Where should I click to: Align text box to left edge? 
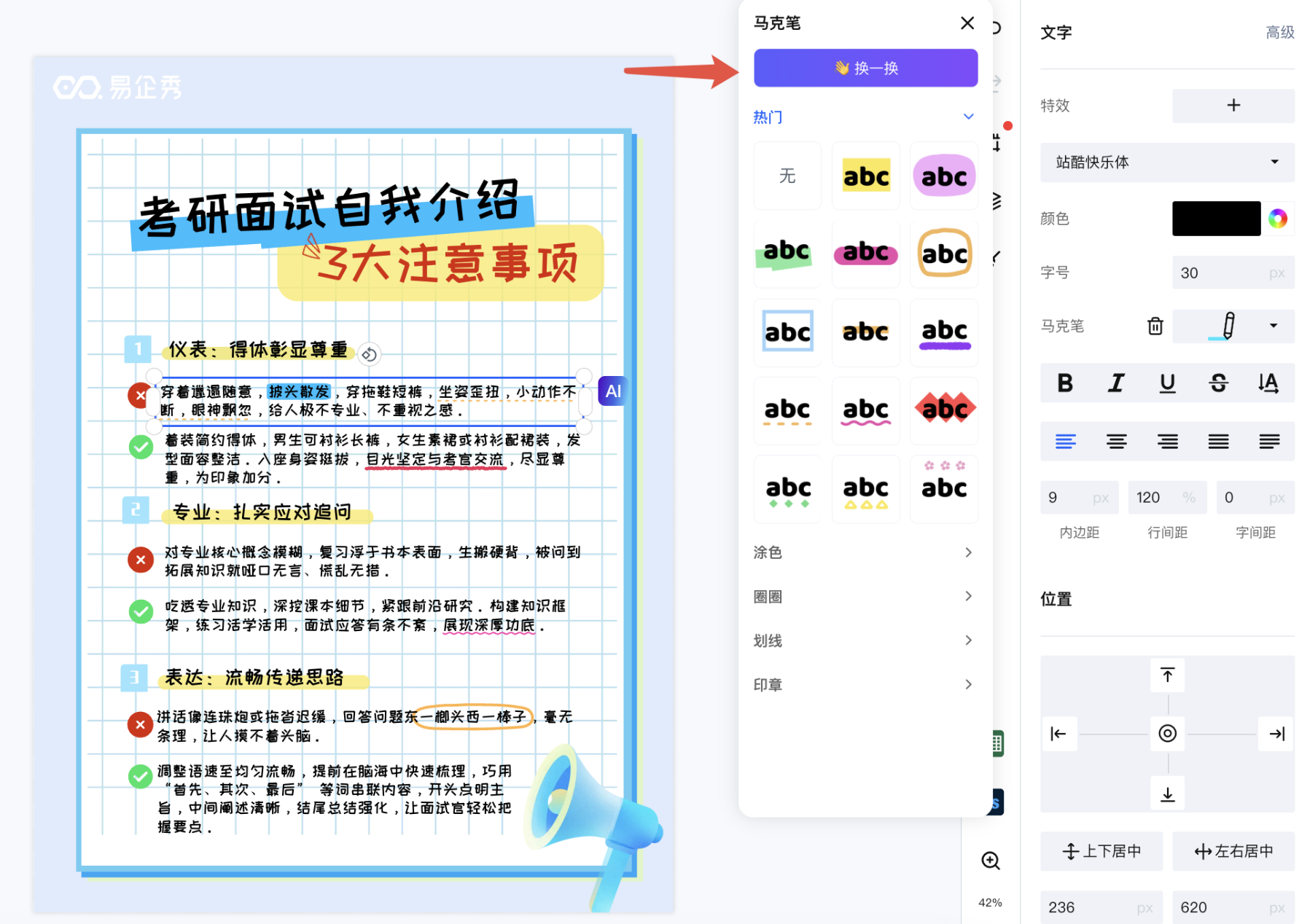1058,734
